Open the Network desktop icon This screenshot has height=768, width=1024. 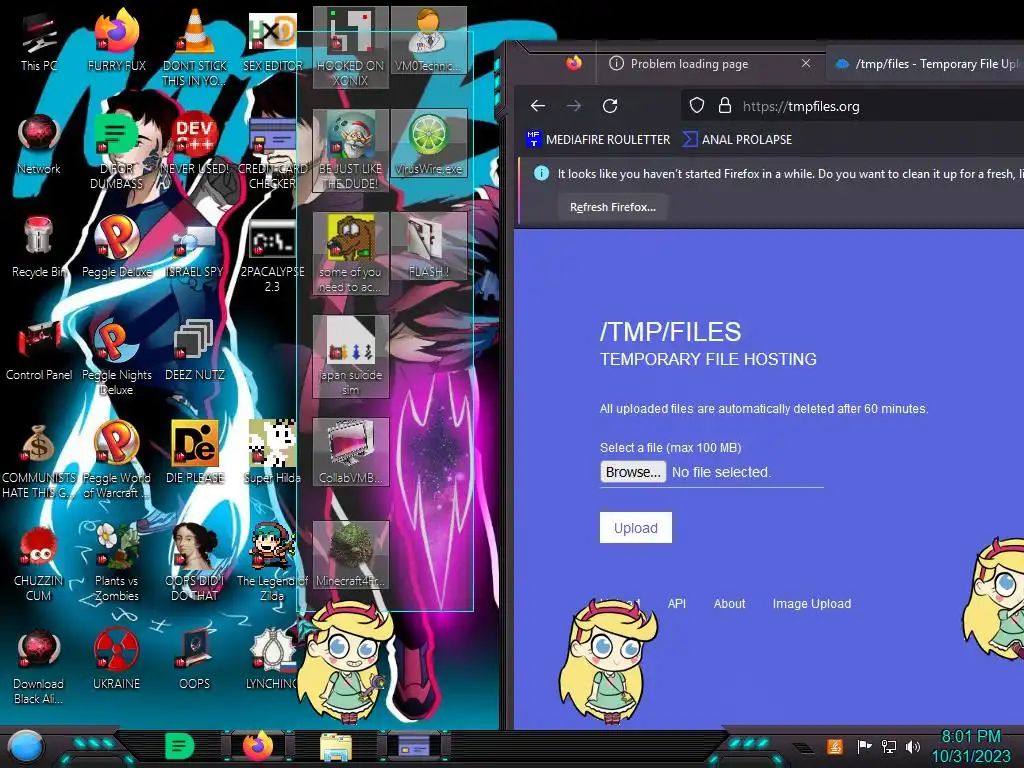coord(39,145)
